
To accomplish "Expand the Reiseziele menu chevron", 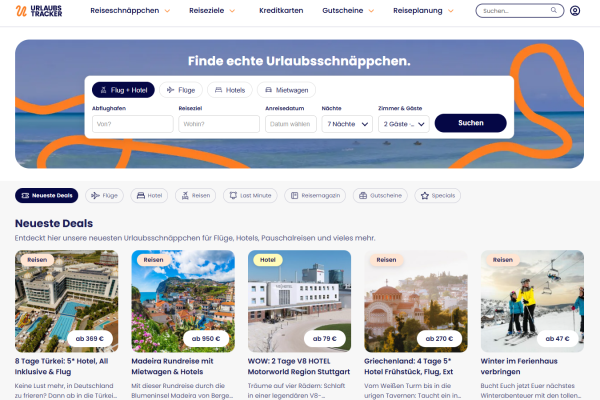I will [x=232, y=11].
